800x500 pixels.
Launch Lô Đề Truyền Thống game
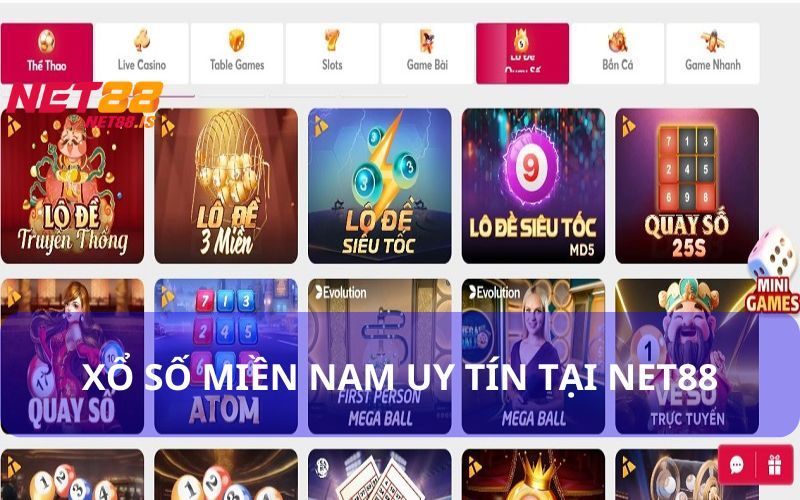tap(72, 186)
